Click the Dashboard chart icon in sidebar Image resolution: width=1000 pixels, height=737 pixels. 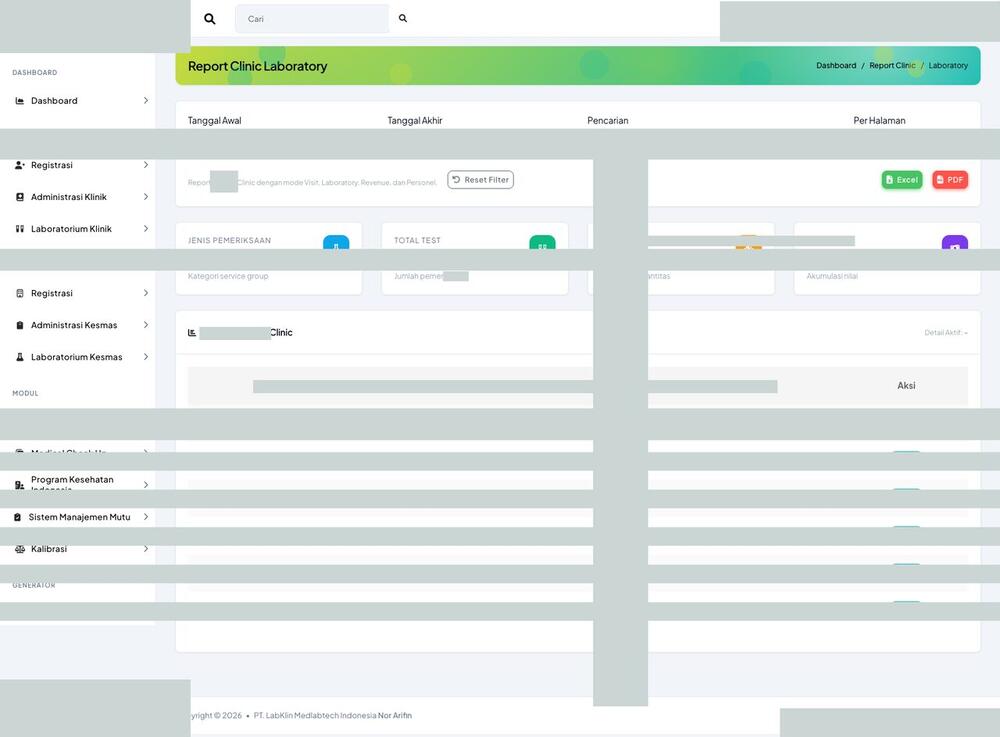coord(20,101)
